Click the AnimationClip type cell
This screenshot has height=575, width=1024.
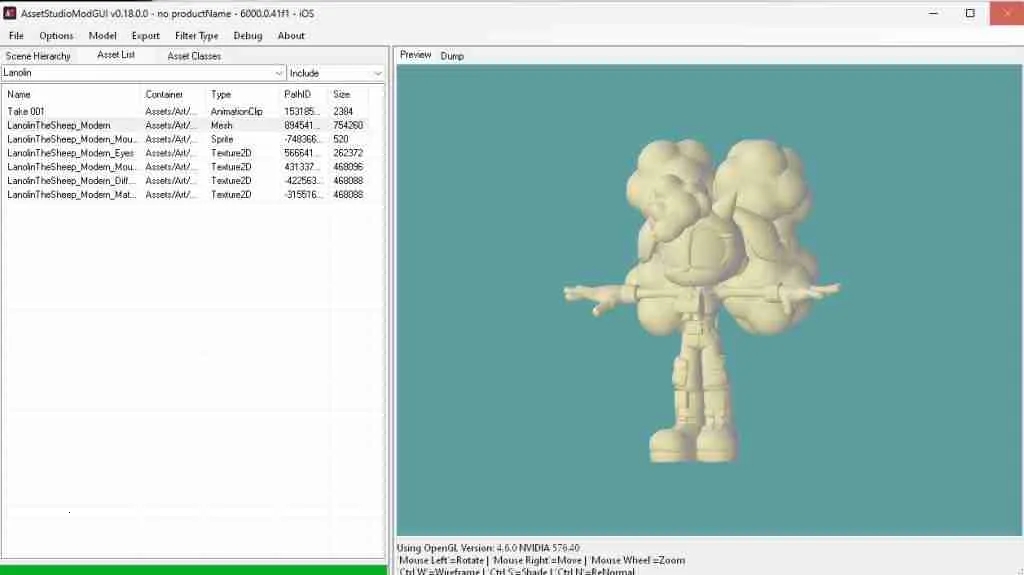(236, 112)
